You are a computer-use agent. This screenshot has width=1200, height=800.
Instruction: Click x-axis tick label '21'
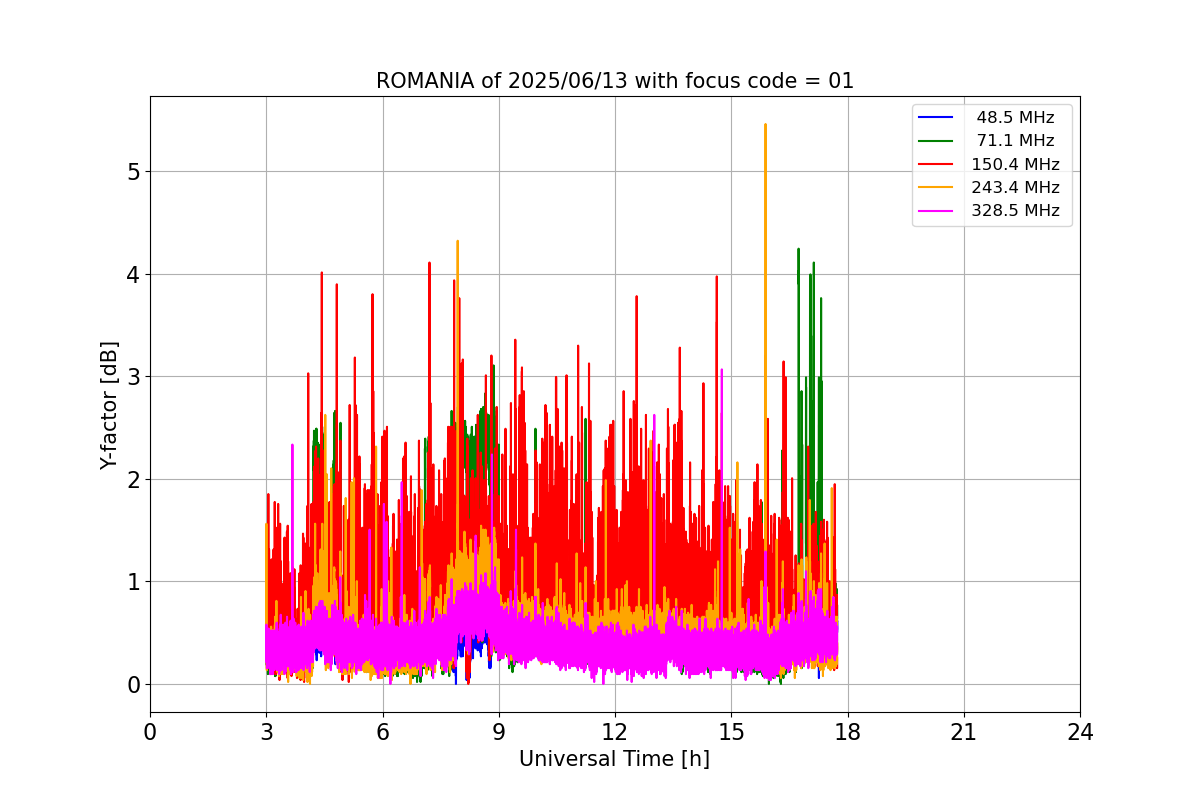tap(964, 732)
